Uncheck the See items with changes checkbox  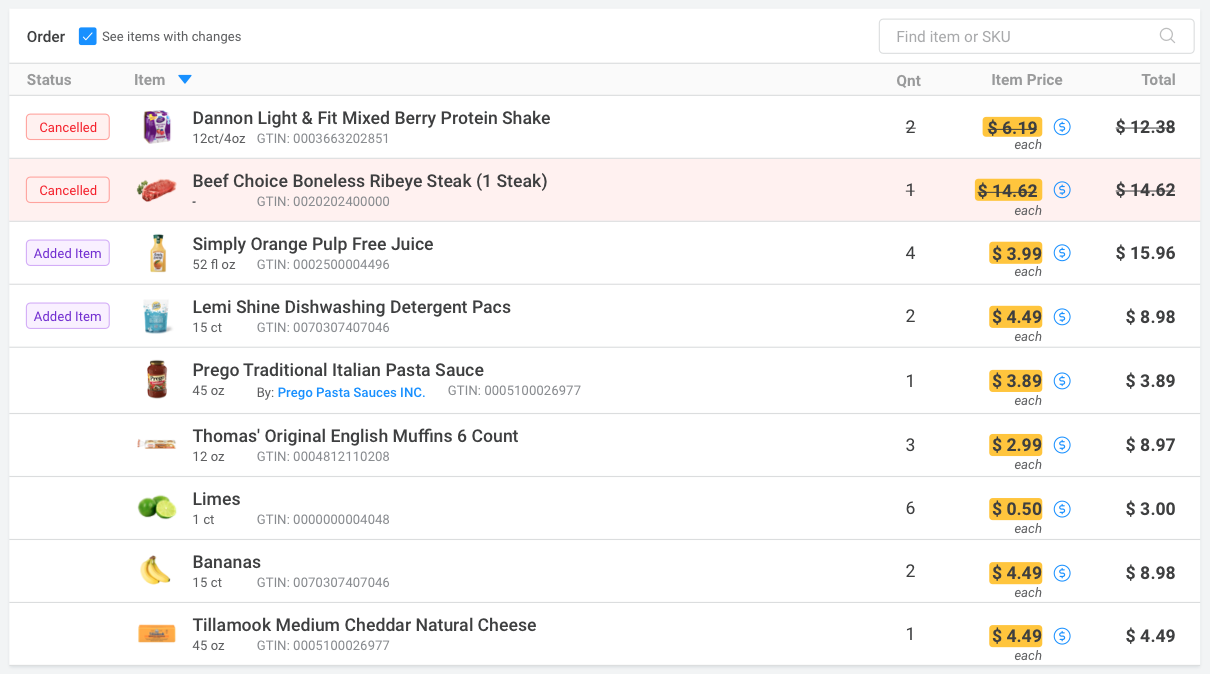tap(88, 37)
